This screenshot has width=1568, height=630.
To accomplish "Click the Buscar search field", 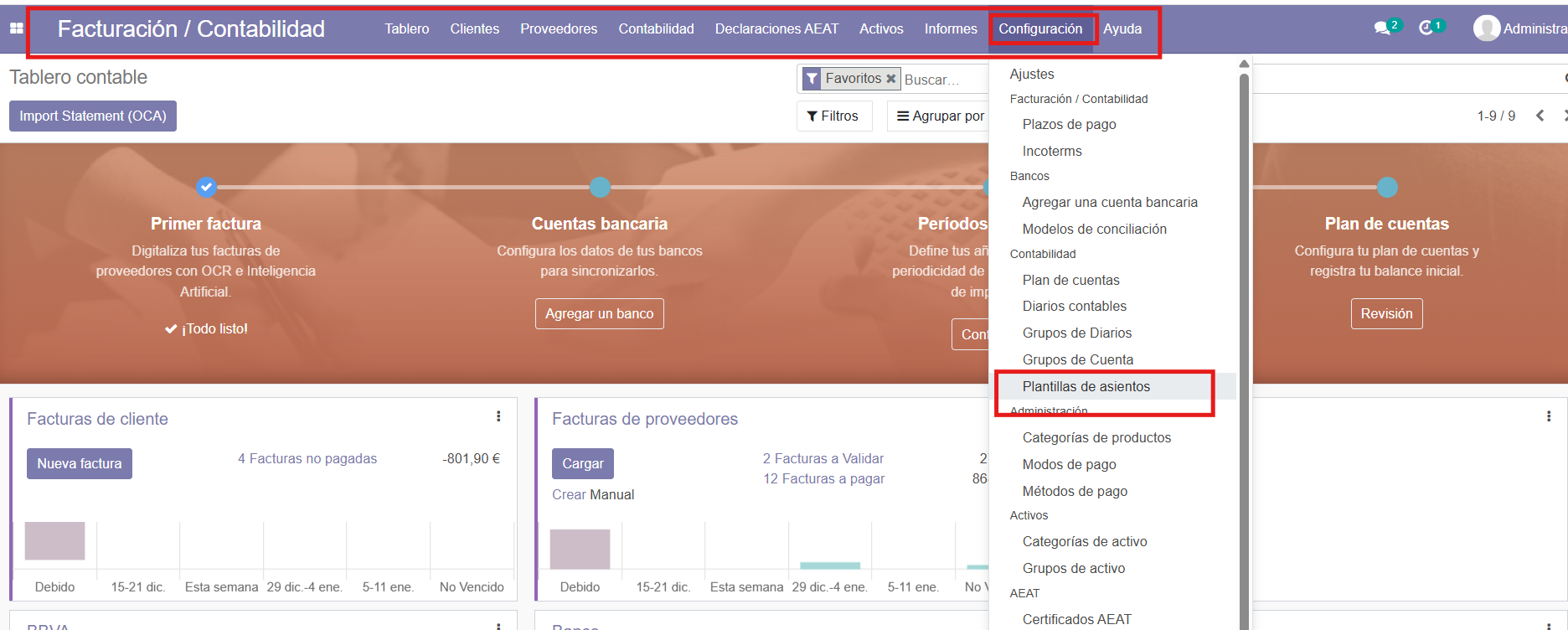I will point(942,80).
